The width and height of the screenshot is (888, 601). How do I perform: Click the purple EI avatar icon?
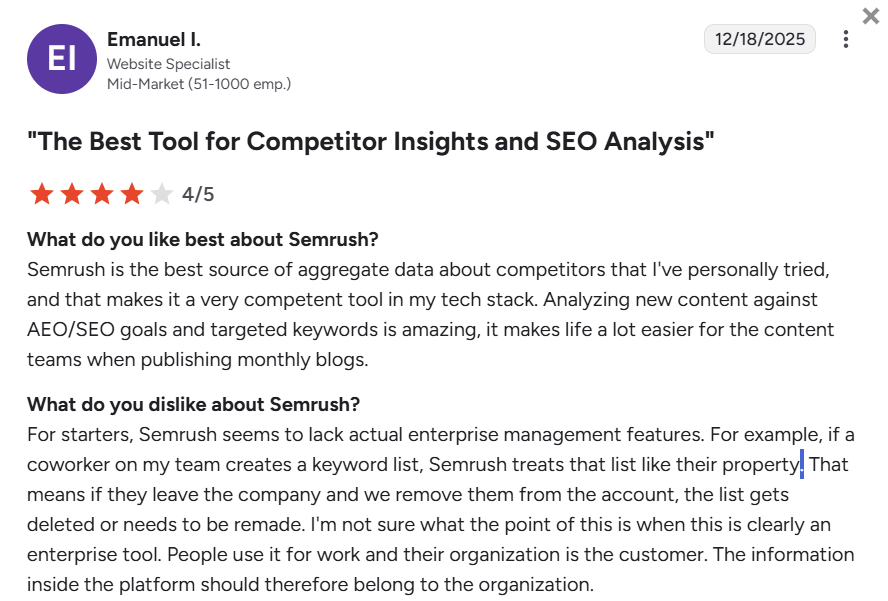[62, 59]
